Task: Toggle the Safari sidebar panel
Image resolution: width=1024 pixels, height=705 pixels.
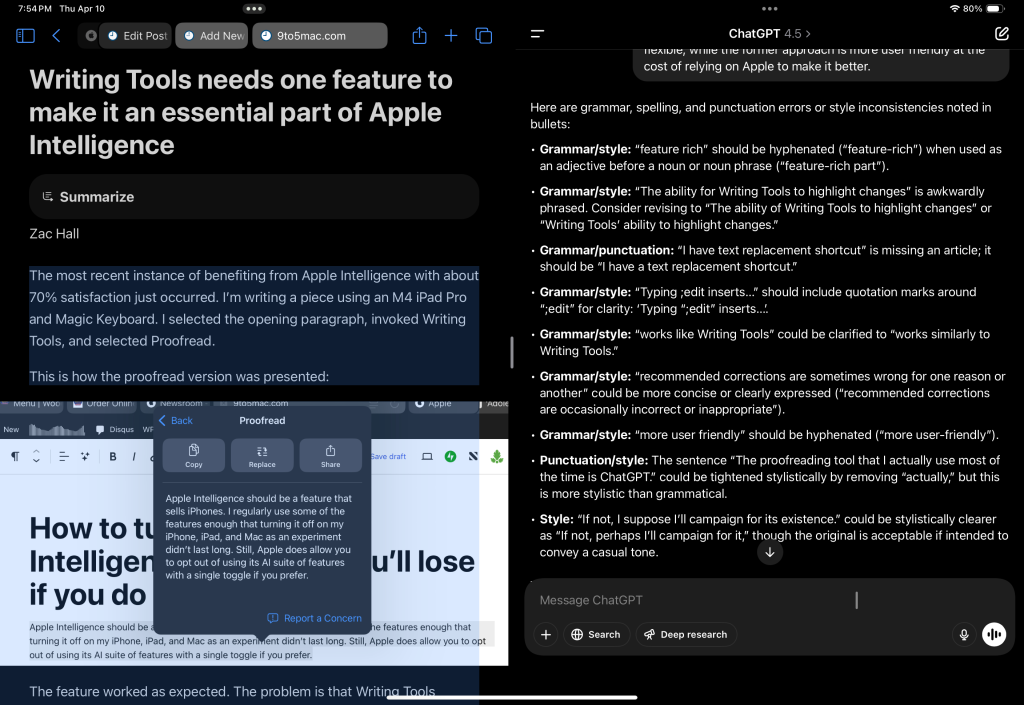Action: (26, 36)
